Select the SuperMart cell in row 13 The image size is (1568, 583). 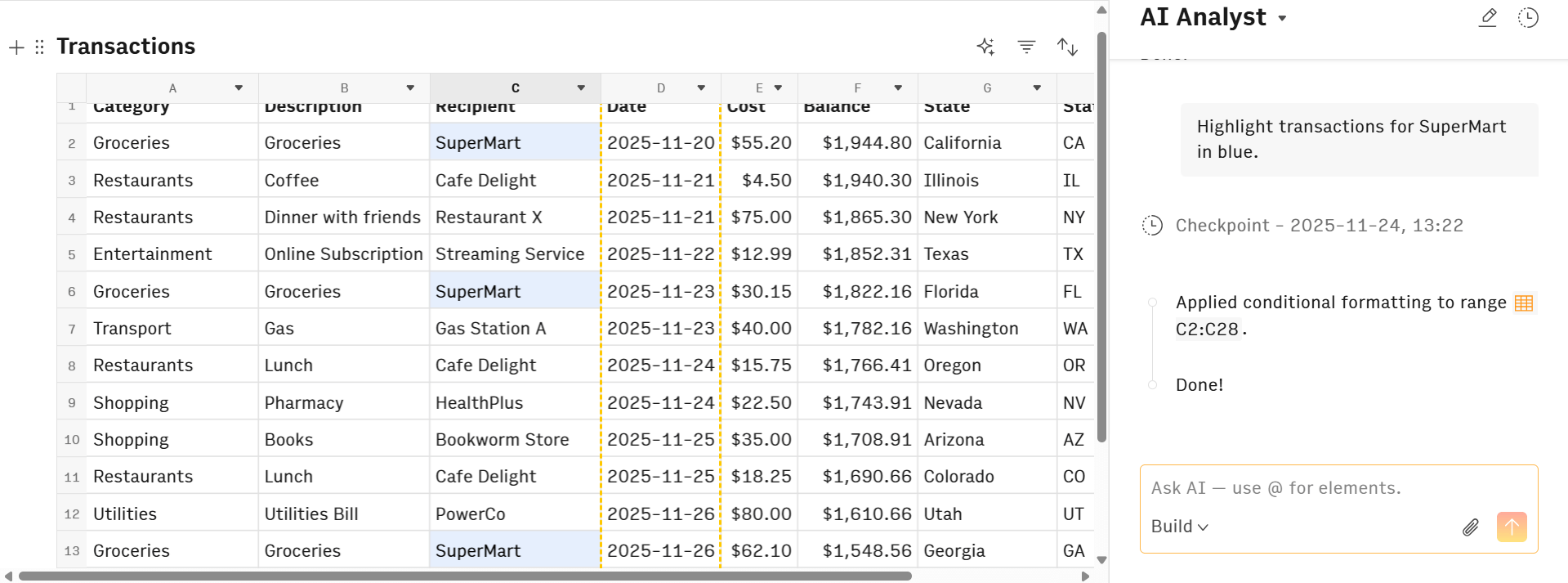(x=515, y=550)
